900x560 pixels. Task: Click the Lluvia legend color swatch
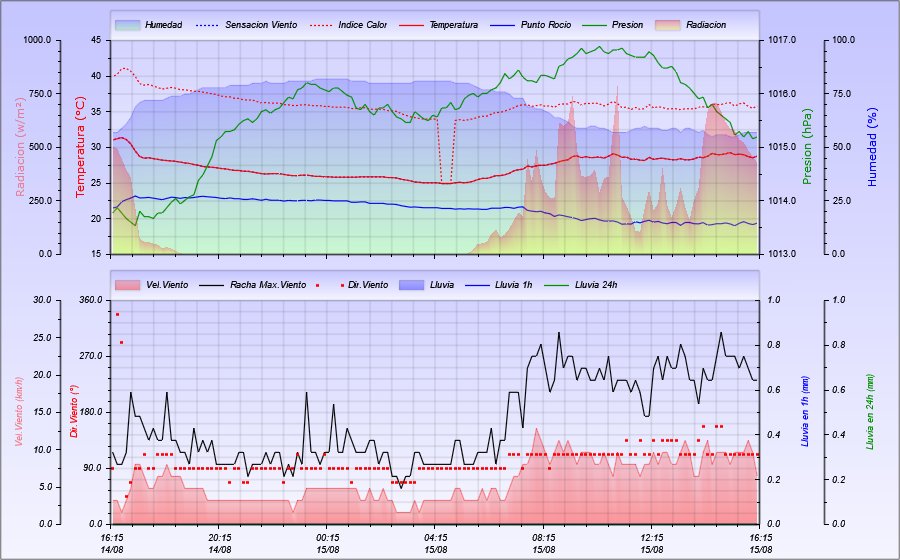[411, 285]
